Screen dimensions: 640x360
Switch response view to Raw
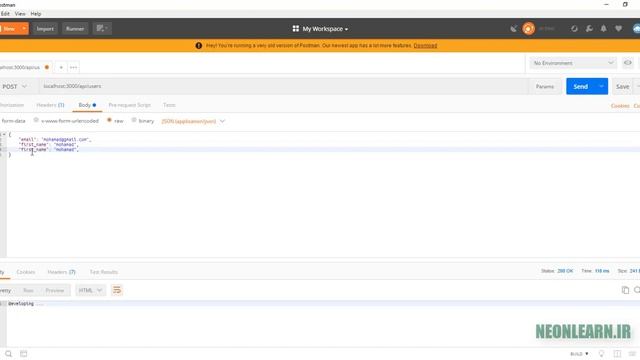tap(28, 290)
